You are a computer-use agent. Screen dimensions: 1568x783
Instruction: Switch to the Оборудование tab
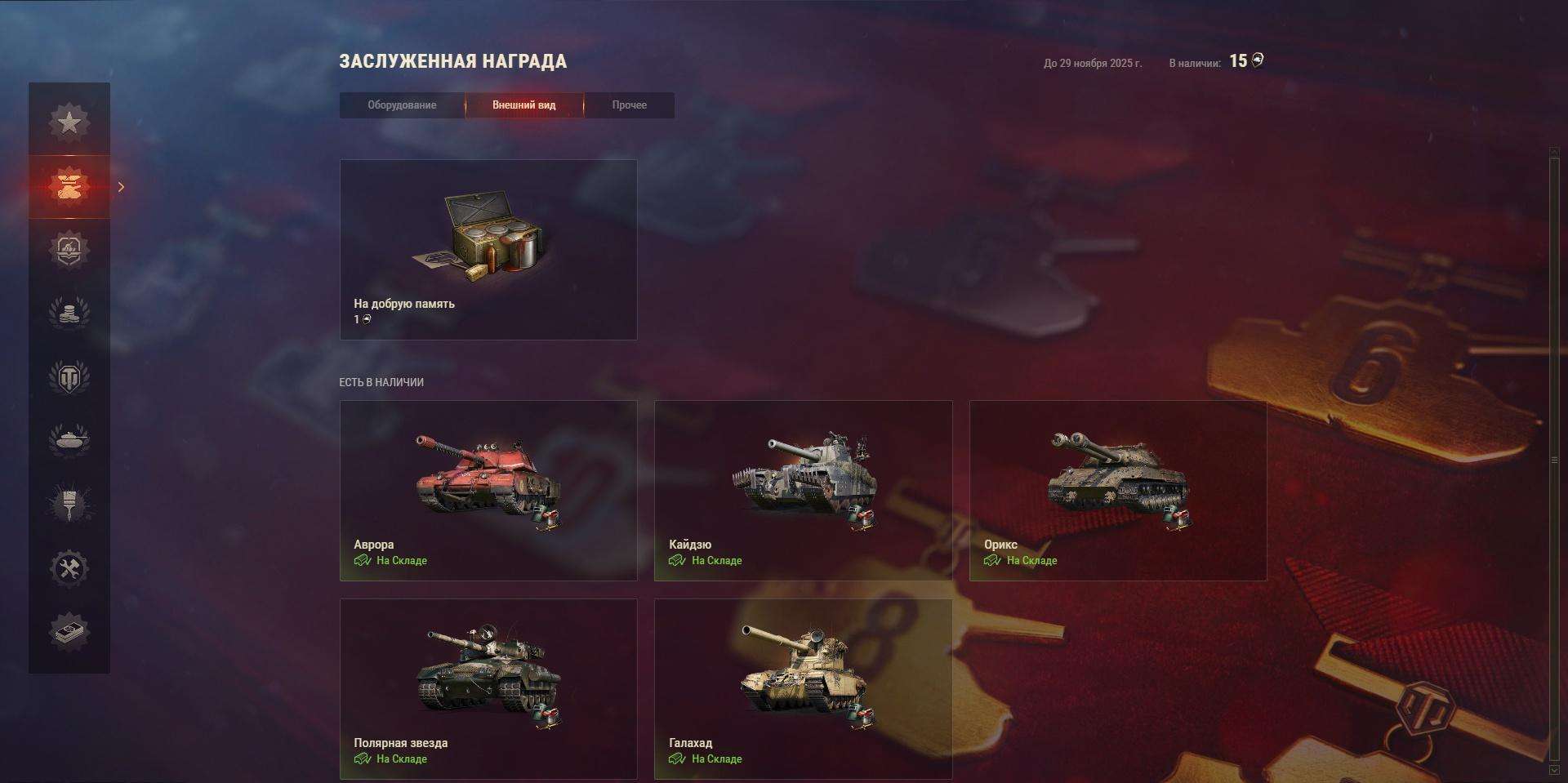[x=402, y=105]
